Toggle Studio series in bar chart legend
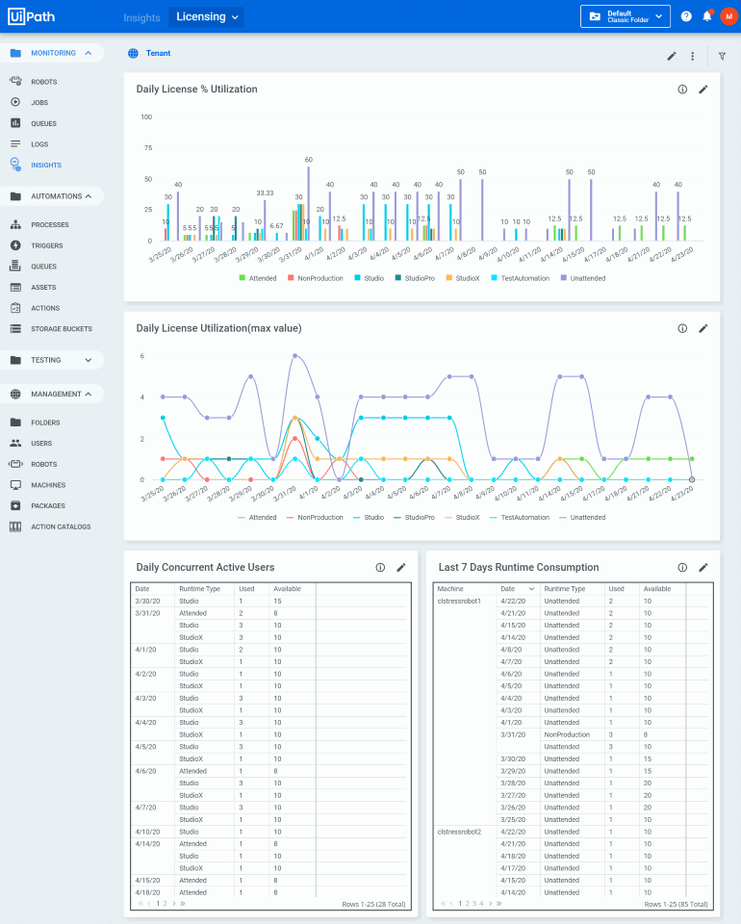The image size is (741, 924). 369,278
